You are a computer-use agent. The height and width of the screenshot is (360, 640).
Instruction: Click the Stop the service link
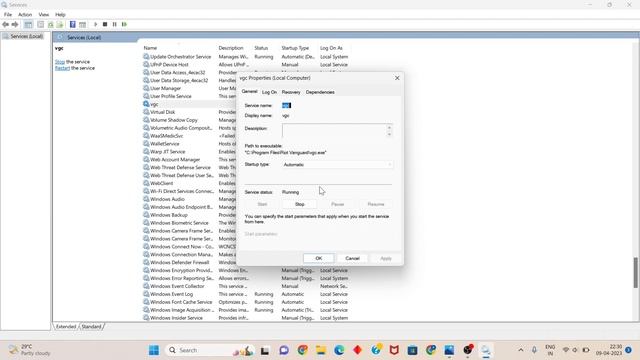point(60,62)
